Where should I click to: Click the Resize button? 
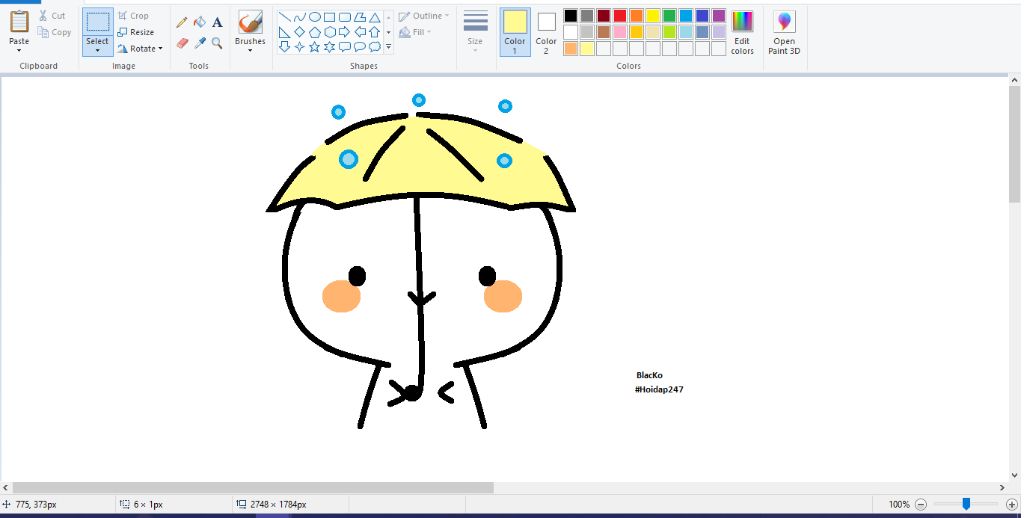(136, 32)
